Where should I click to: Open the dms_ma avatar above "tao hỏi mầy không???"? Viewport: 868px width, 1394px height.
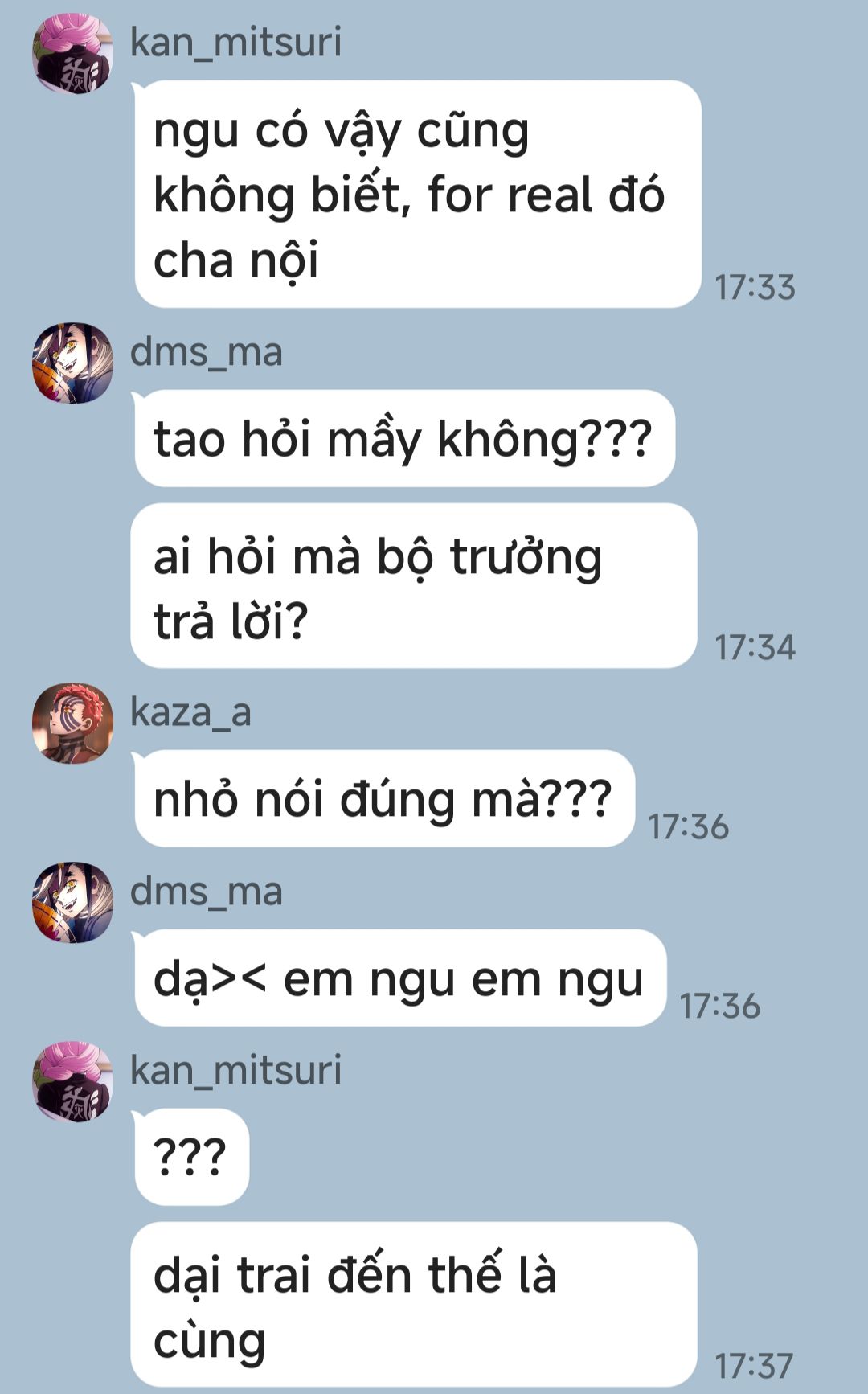(x=72, y=363)
